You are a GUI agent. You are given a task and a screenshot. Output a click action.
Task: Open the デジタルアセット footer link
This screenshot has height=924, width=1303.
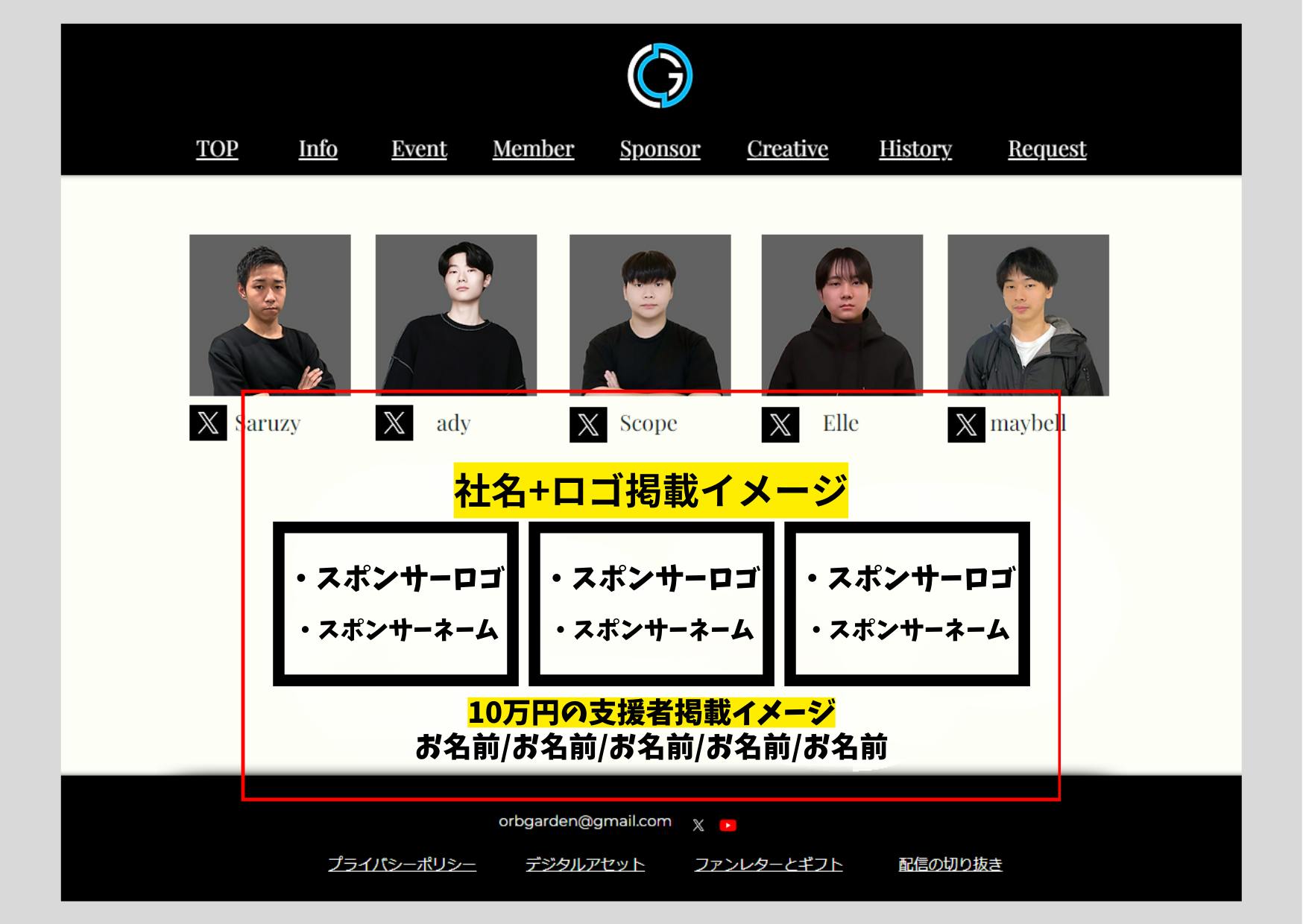click(585, 864)
